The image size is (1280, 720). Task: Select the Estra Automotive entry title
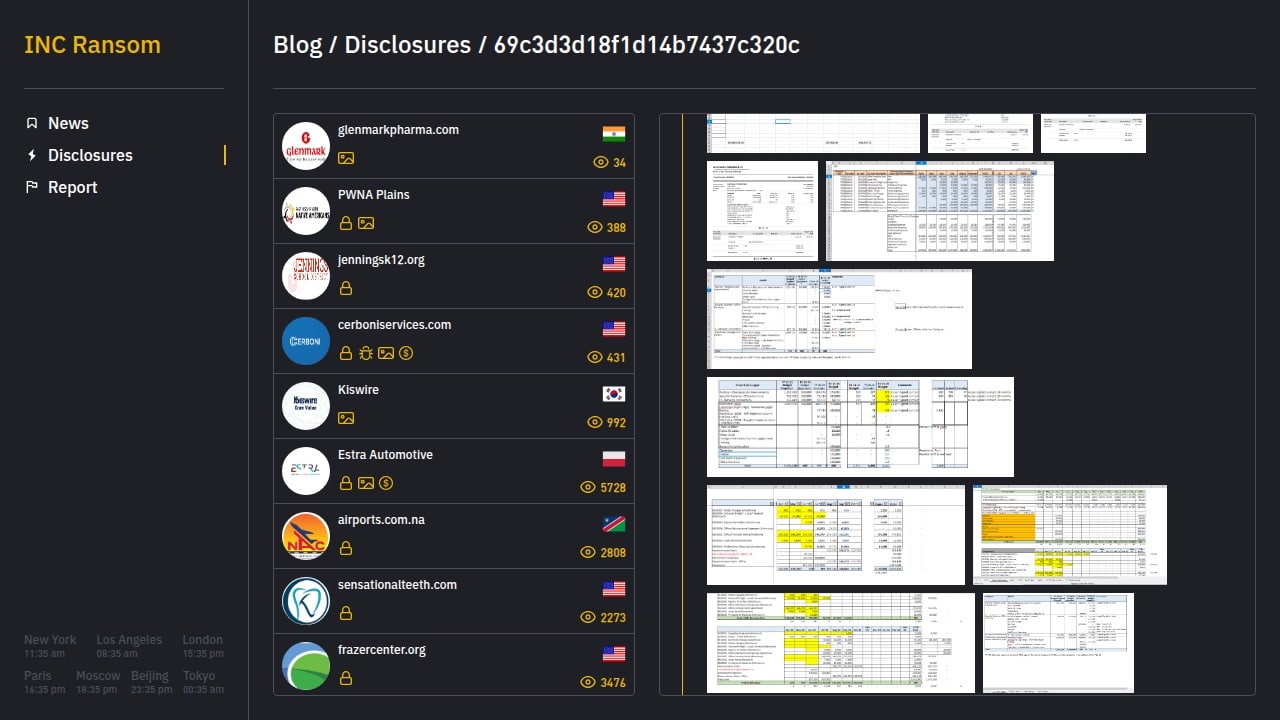tap(385, 455)
